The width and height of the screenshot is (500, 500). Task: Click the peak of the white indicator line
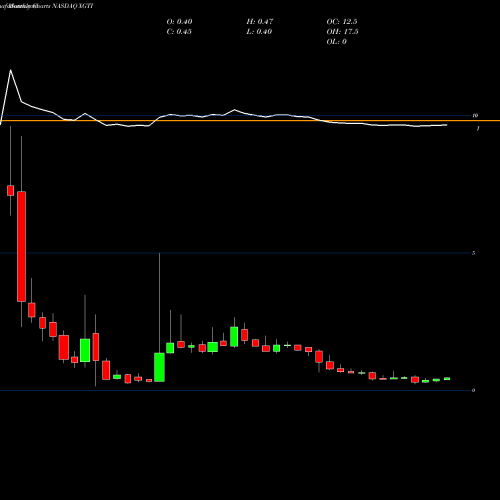(x=11, y=70)
